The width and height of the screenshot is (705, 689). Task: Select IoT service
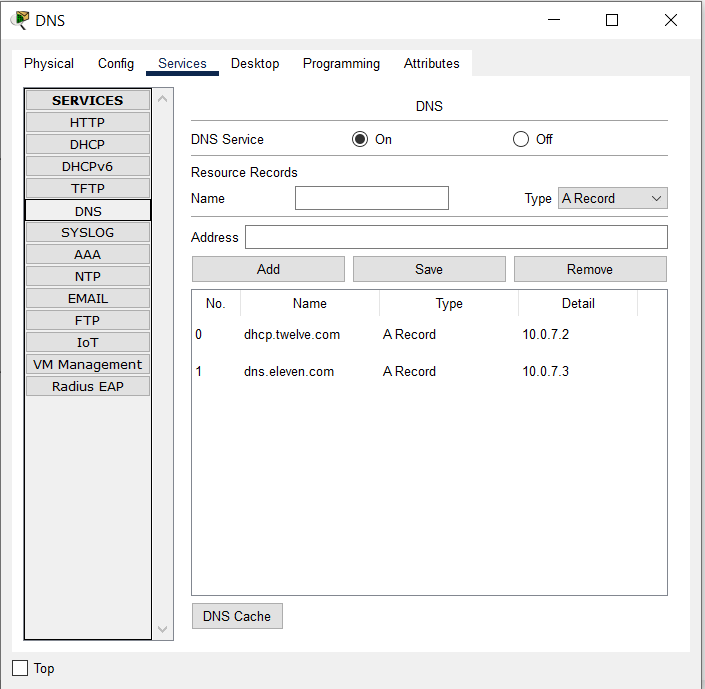pos(88,343)
